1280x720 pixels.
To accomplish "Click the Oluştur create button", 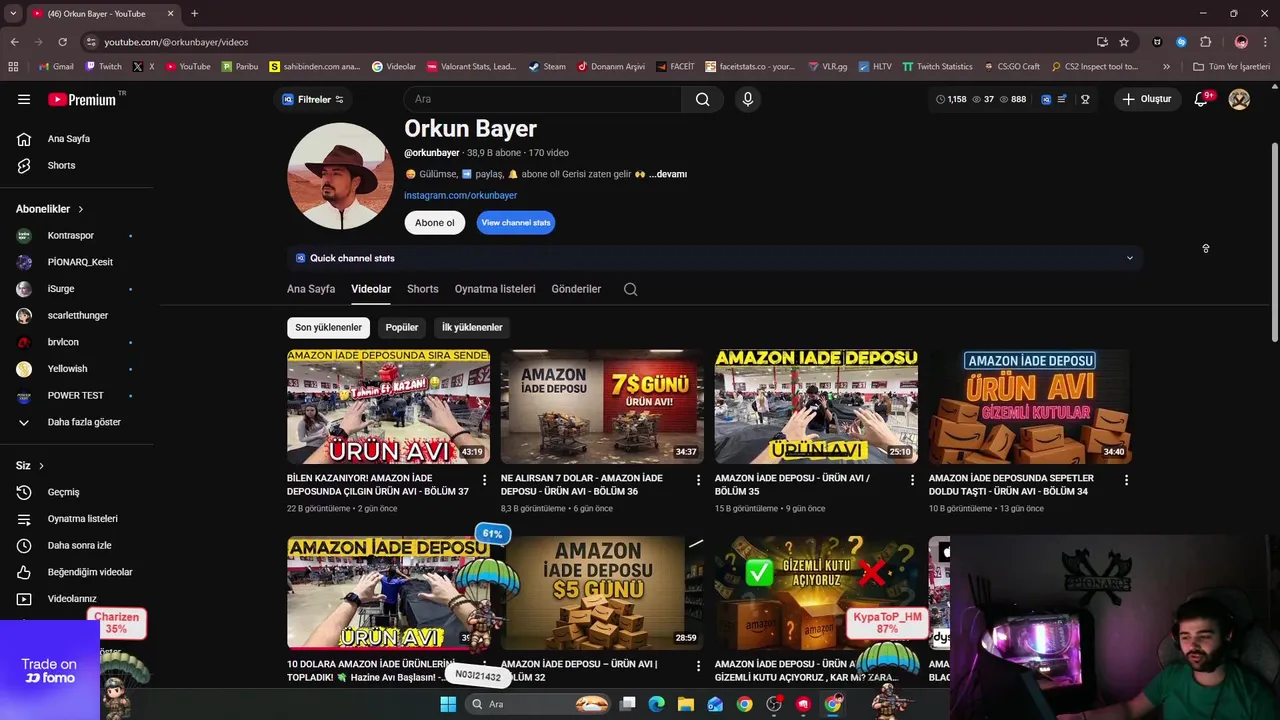I will pos(1146,99).
